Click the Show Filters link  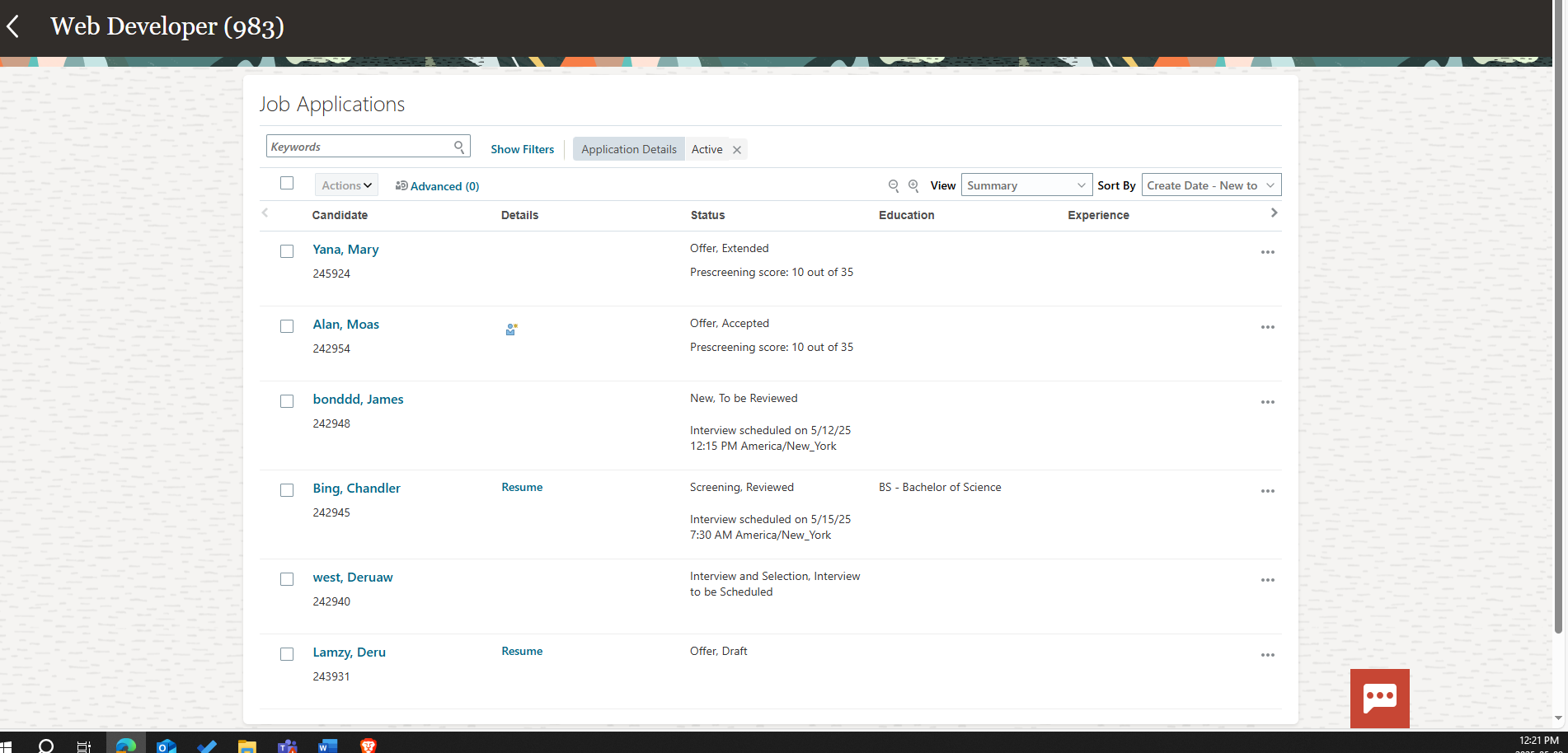click(522, 149)
